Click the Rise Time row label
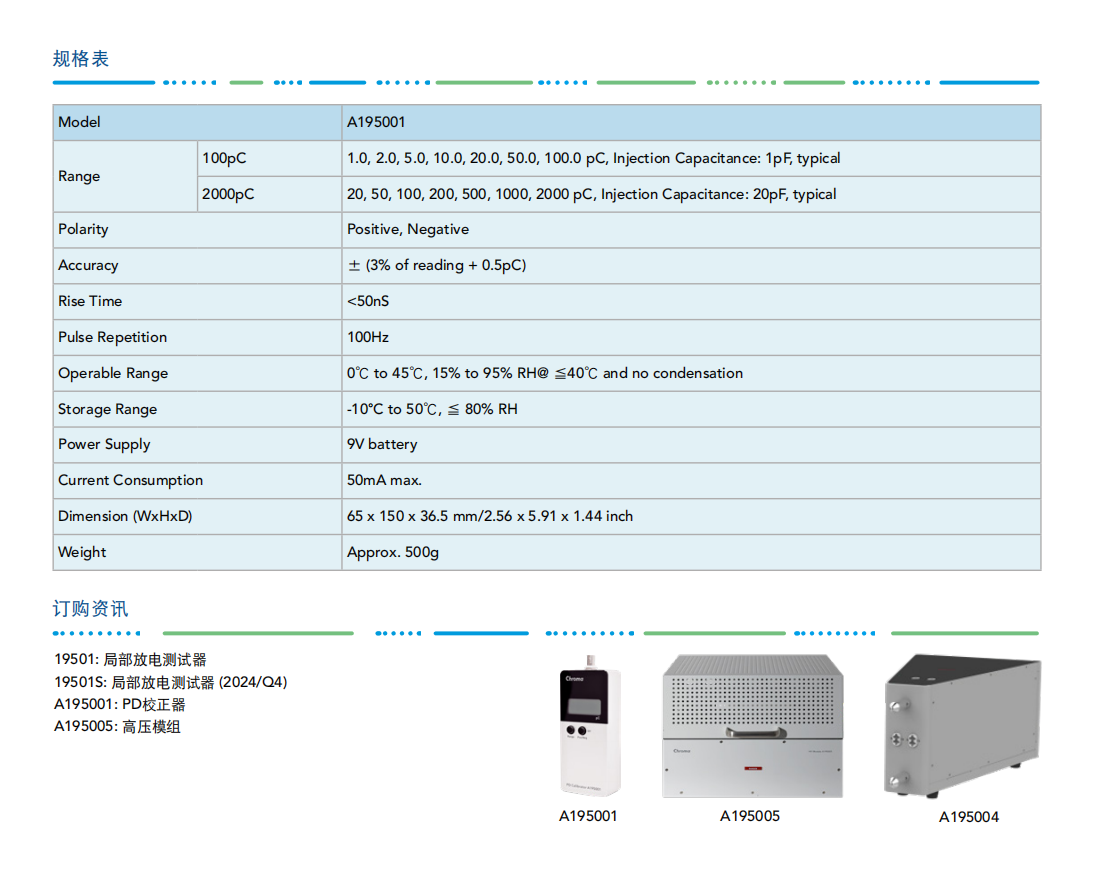1102x889 pixels. 90,301
